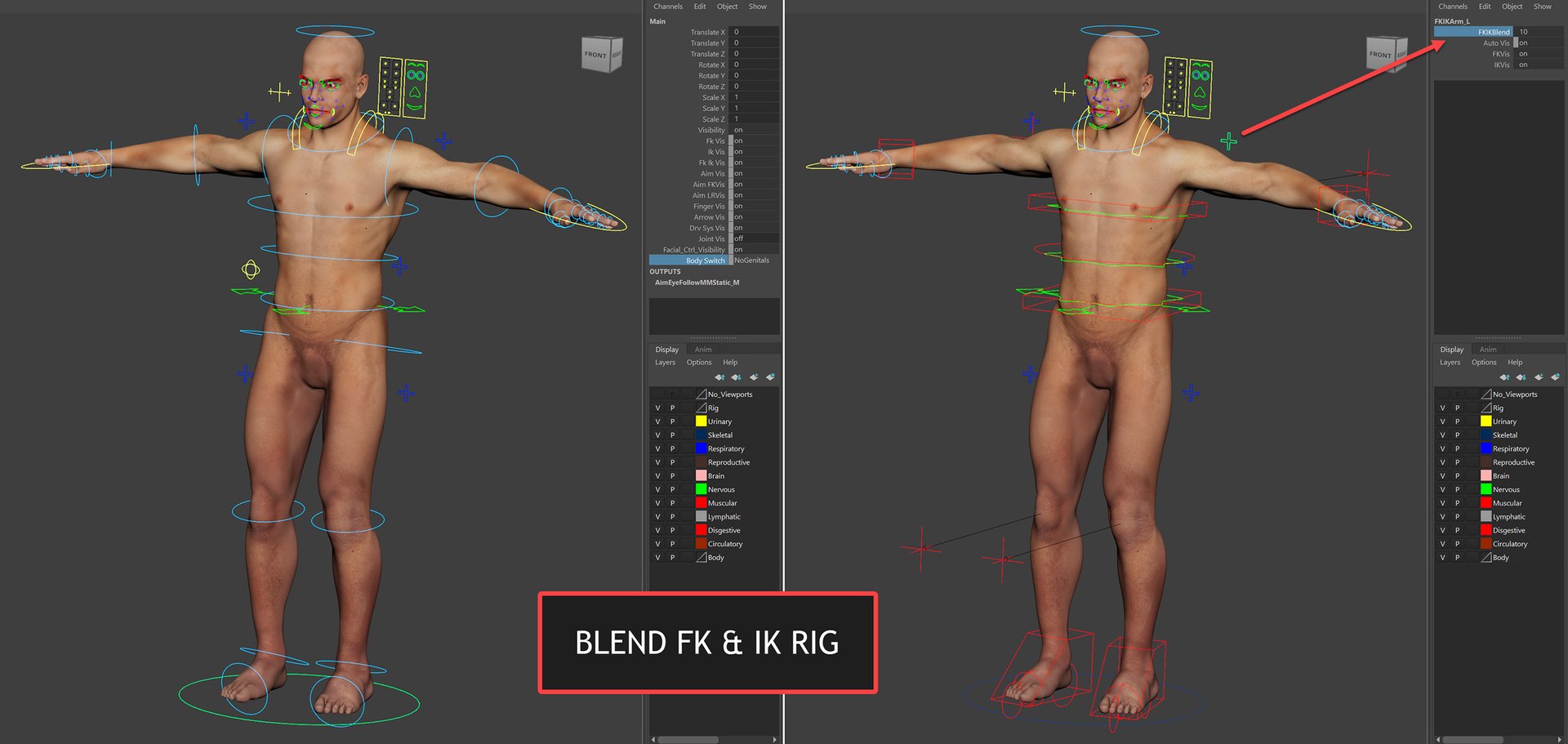Open Help menu in left layer editor

click(x=730, y=363)
